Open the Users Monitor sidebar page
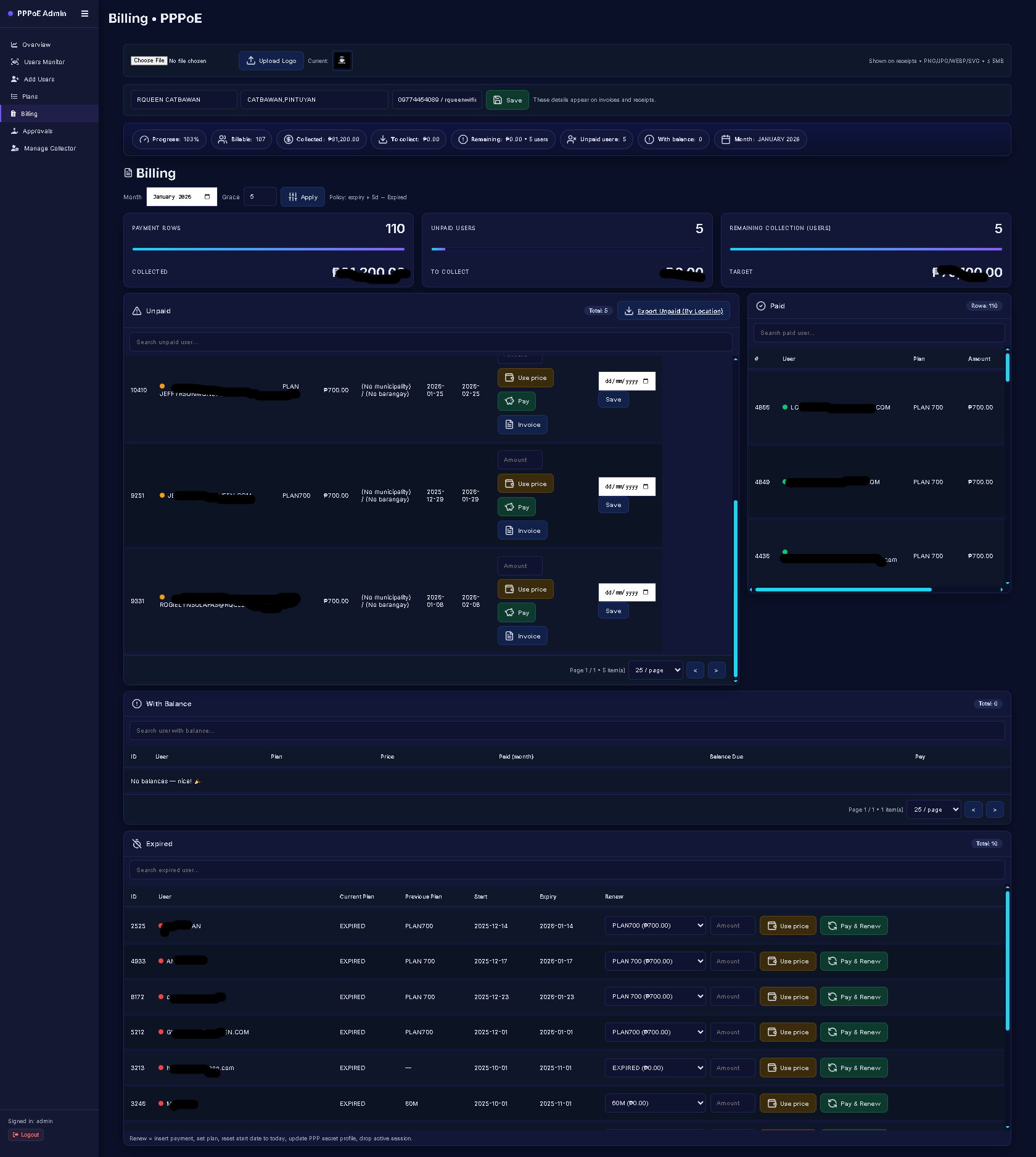 (x=44, y=62)
